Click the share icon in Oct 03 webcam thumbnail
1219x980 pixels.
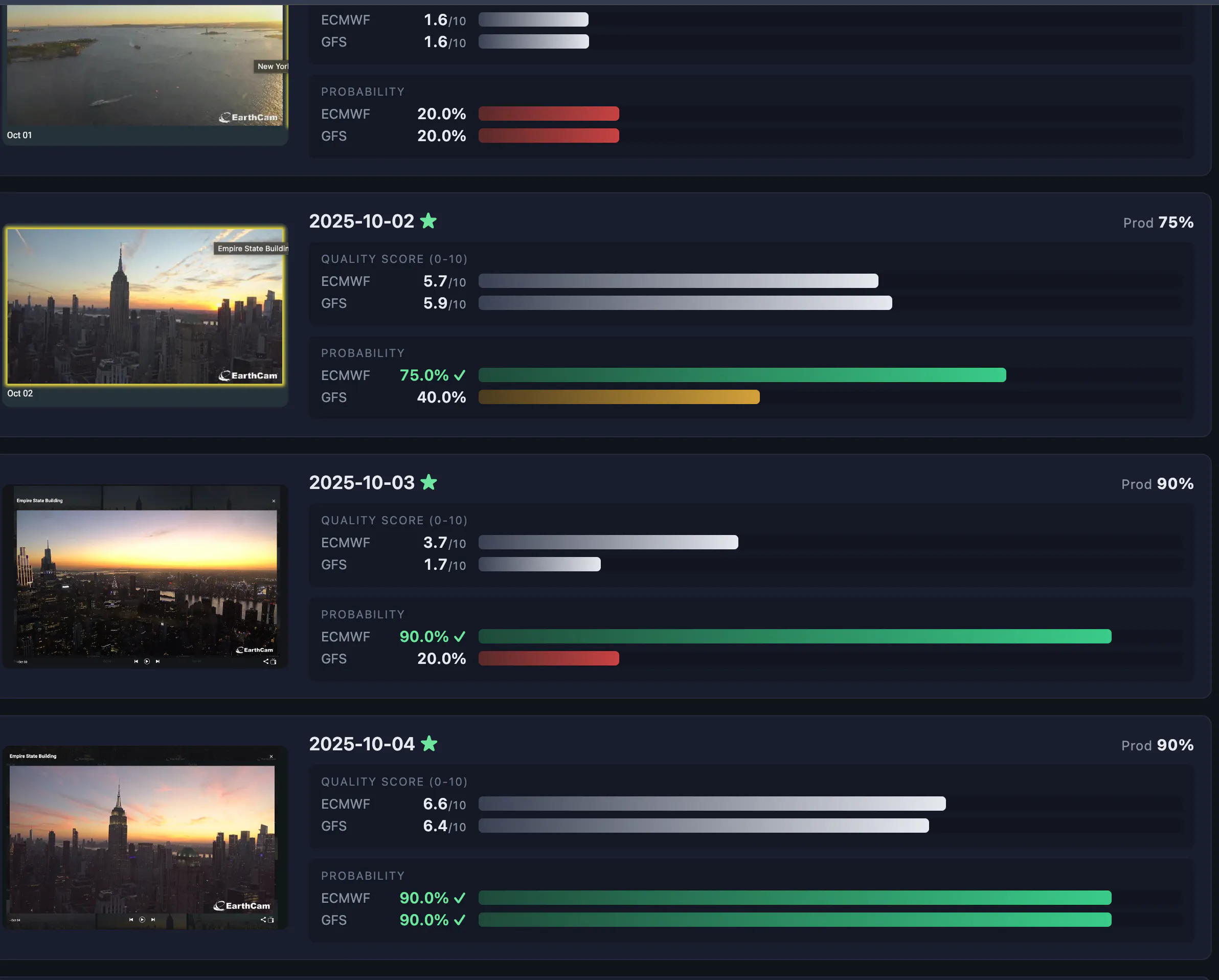pos(266,661)
